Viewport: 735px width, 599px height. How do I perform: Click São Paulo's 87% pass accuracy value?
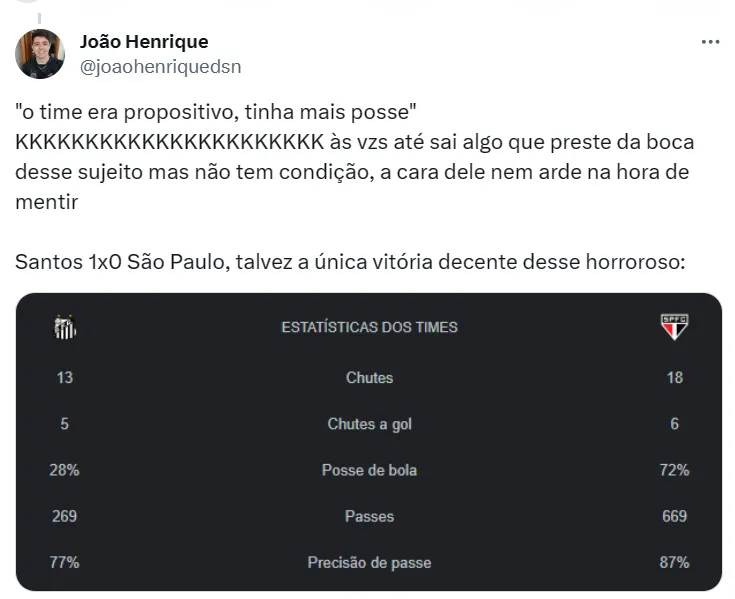[674, 562]
